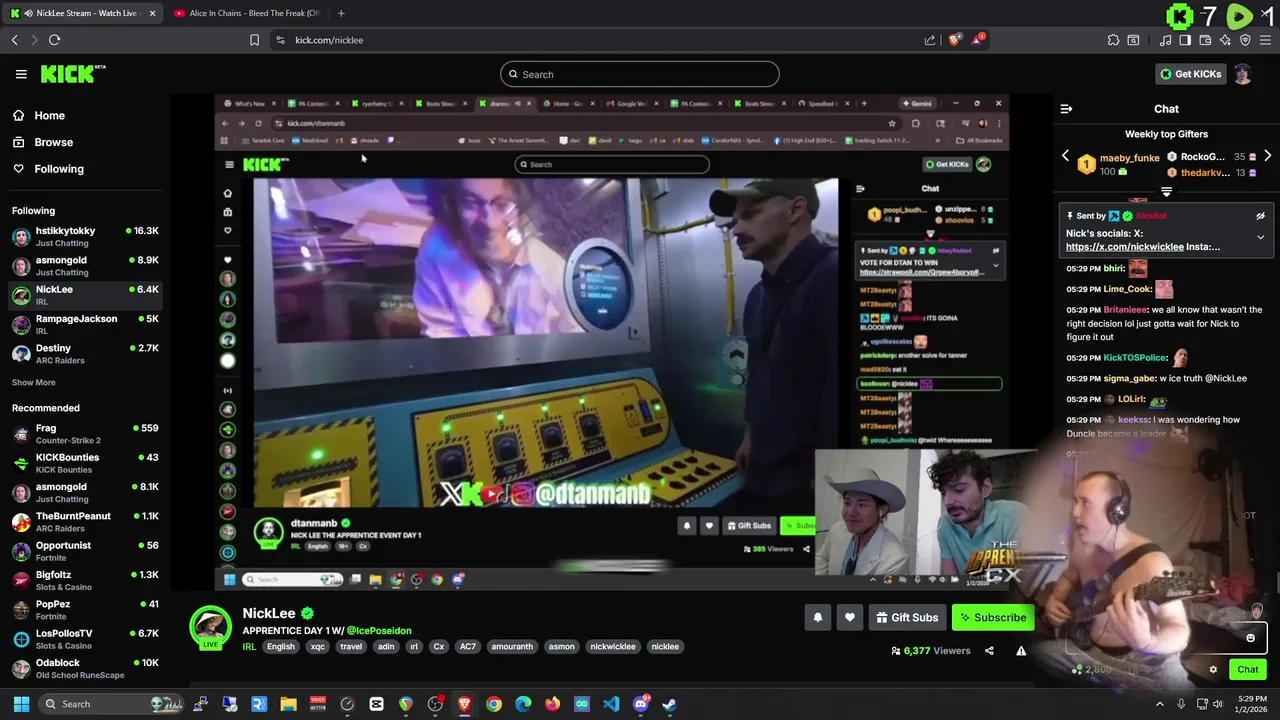Open the recommended channel Odablock

(x=85, y=669)
